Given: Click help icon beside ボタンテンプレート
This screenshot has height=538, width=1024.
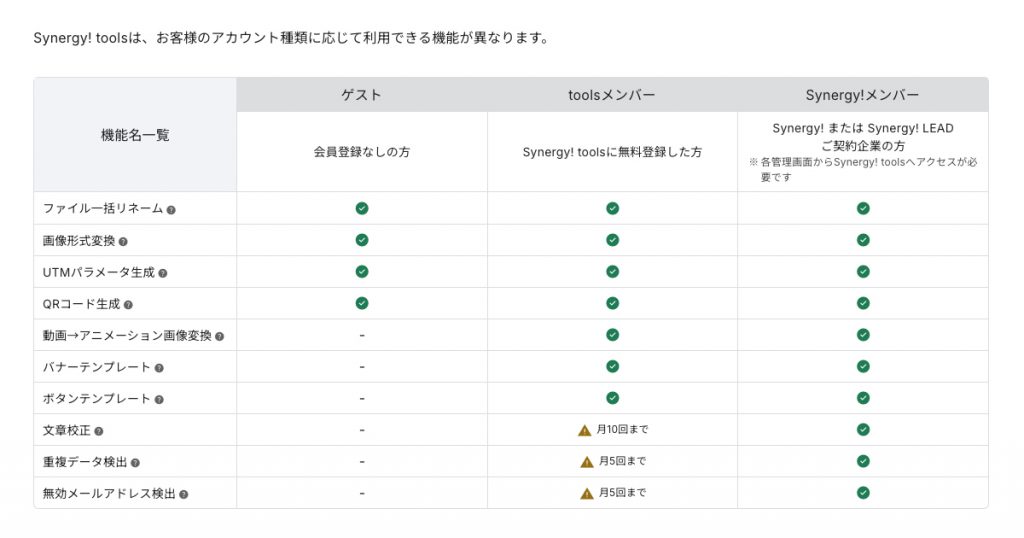Looking at the screenshot, I should (159, 400).
